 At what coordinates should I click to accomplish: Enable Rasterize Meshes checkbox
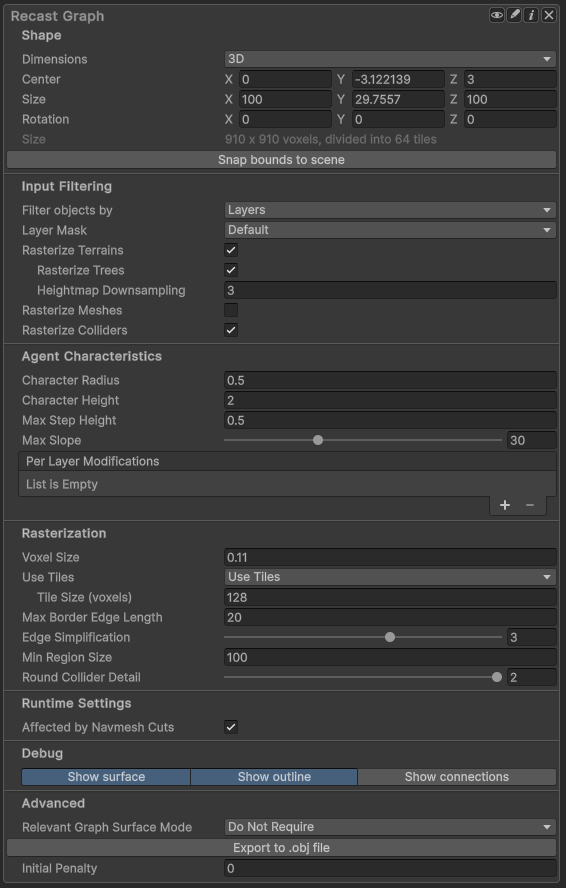click(231, 310)
